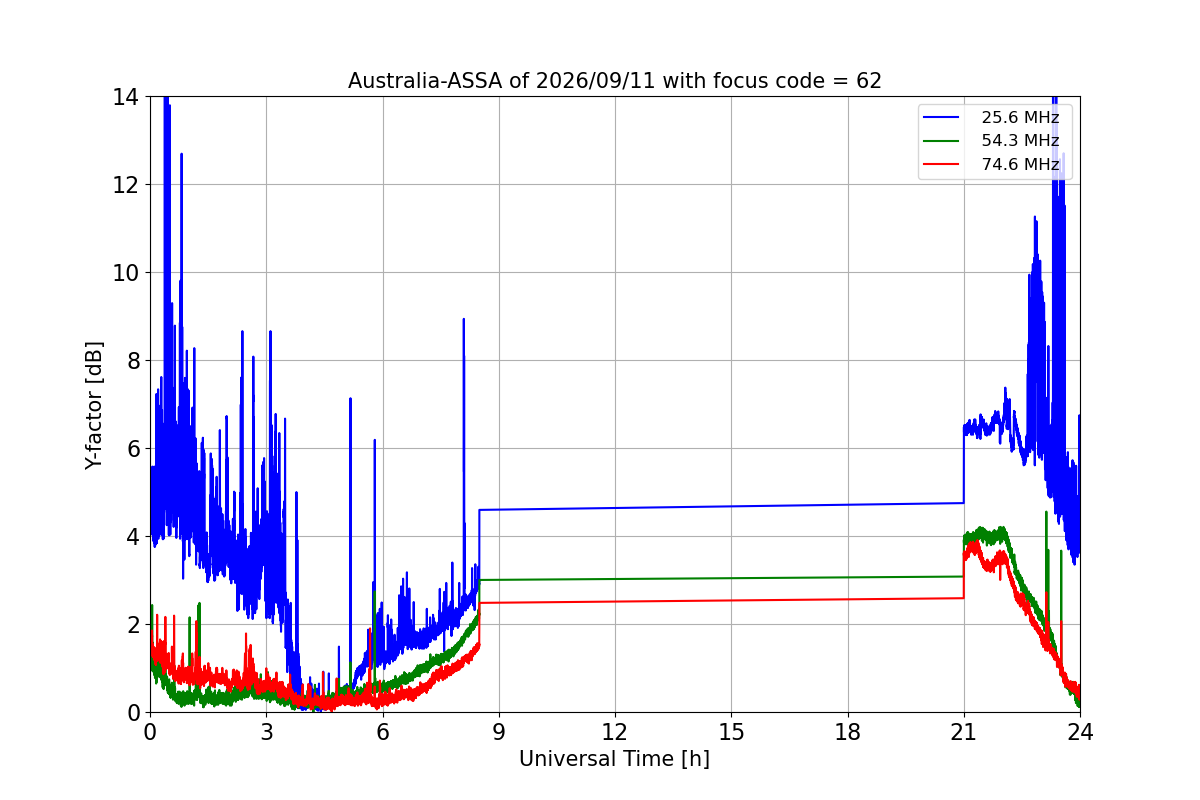The height and width of the screenshot is (800, 1200).
Task: Click the x-axis tick label 15
Action: 731,732
